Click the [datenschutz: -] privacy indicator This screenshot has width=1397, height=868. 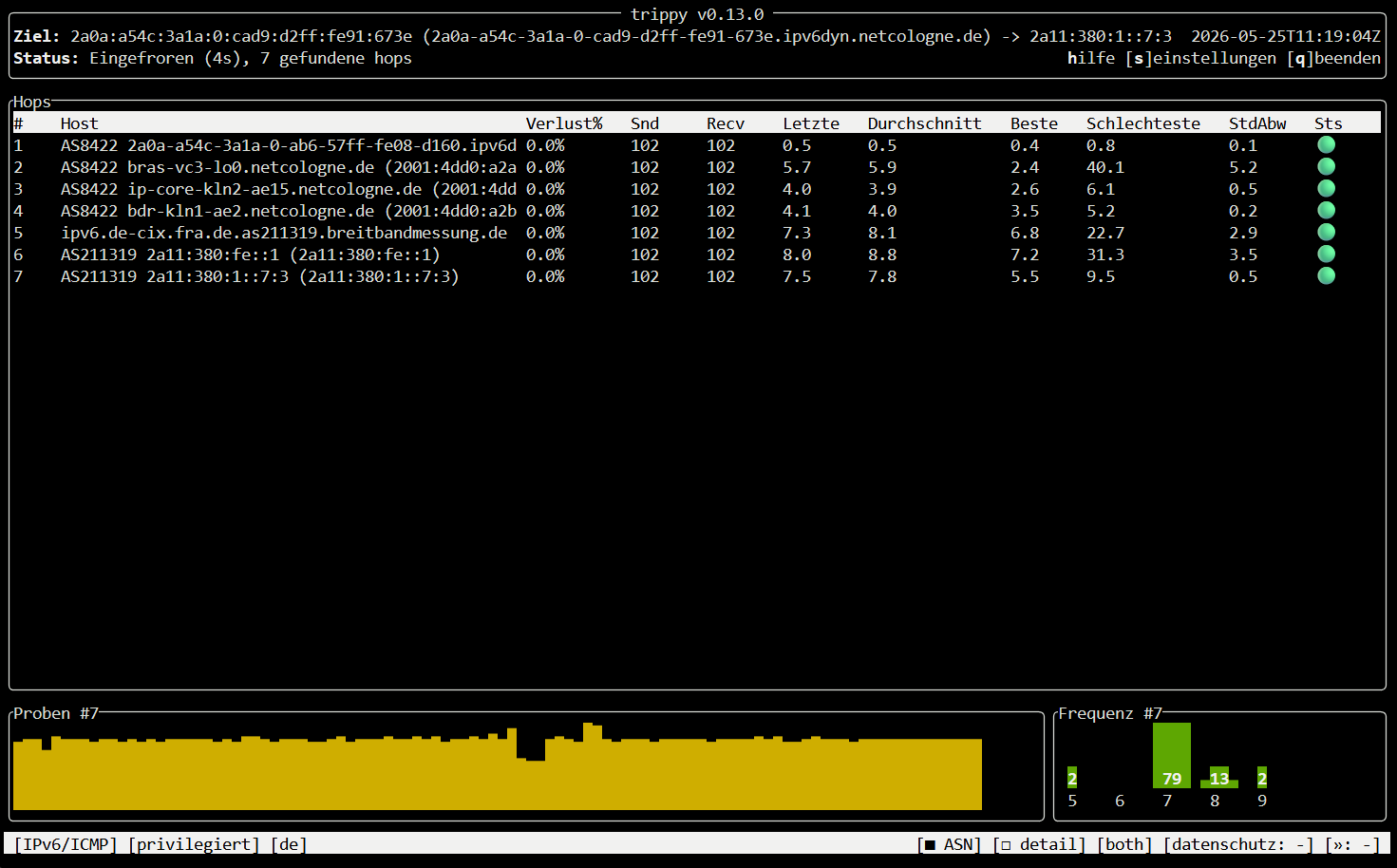tap(1238, 844)
